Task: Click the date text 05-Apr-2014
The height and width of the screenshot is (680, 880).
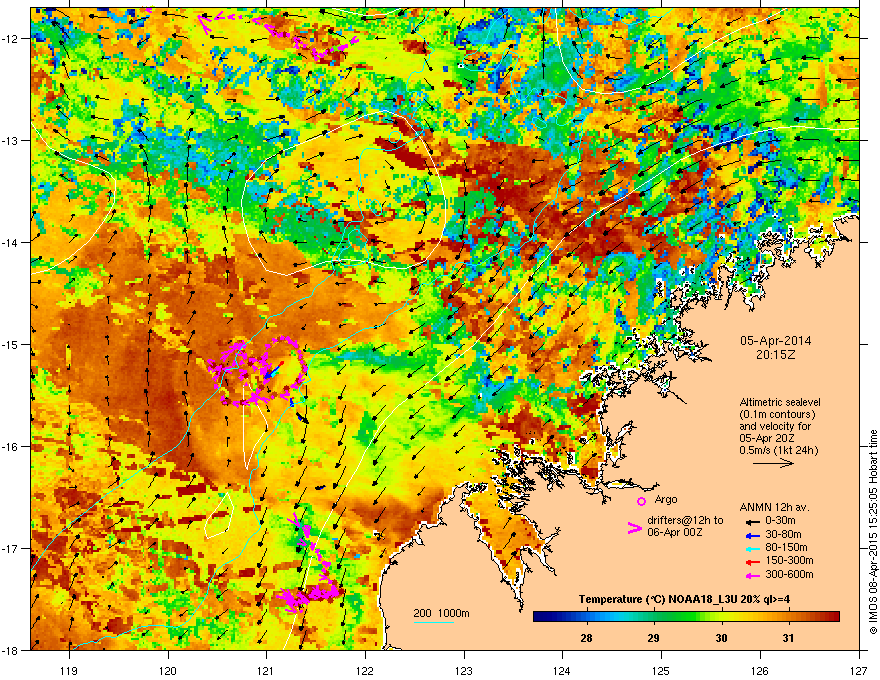Action: pyautogui.click(x=775, y=341)
